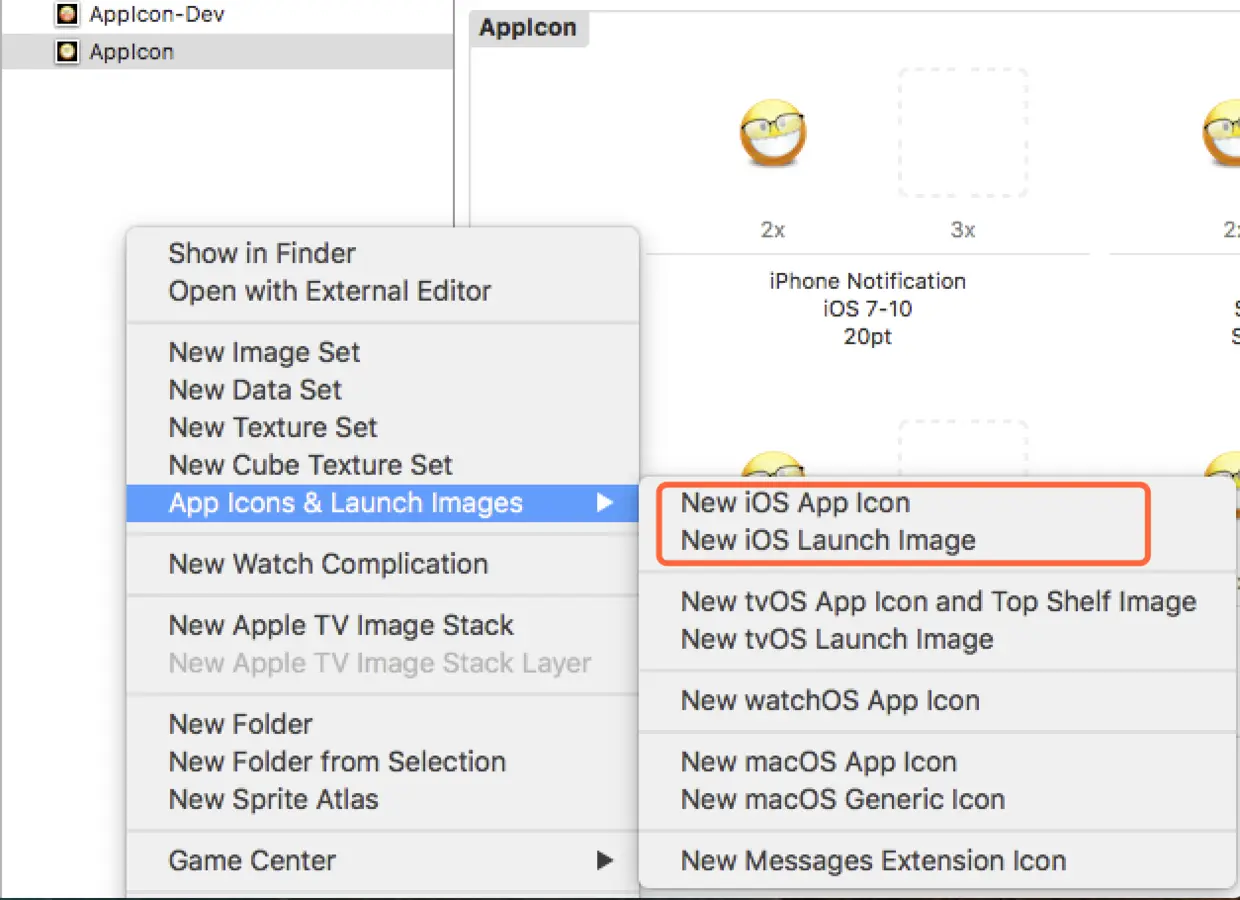The height and width of the screenshot is (900, 1240).
Task: Select the AppIcon asset in sidebar
Action: 131,52
